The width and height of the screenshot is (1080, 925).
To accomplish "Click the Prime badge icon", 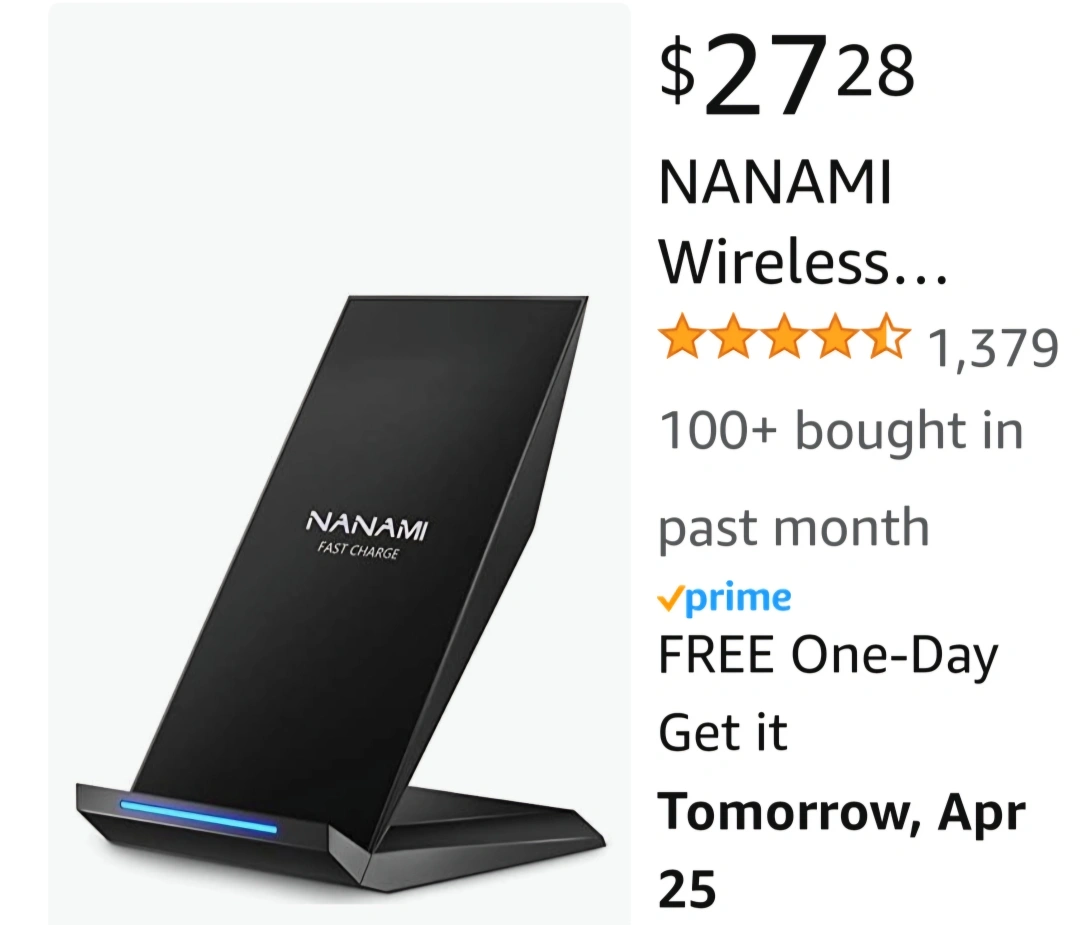I will click(725, 597).
